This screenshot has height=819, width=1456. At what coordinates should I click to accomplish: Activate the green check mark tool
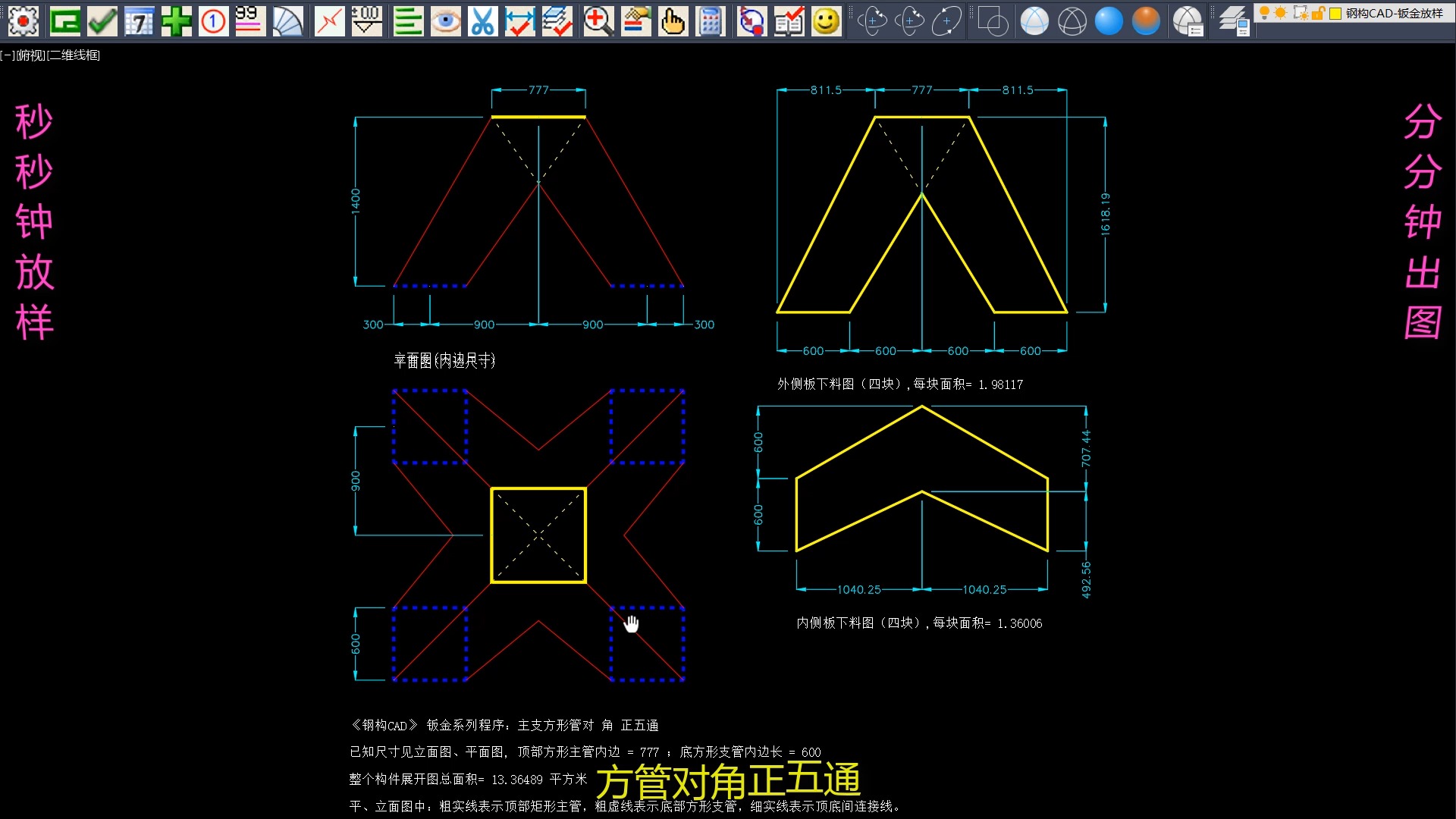102,21
